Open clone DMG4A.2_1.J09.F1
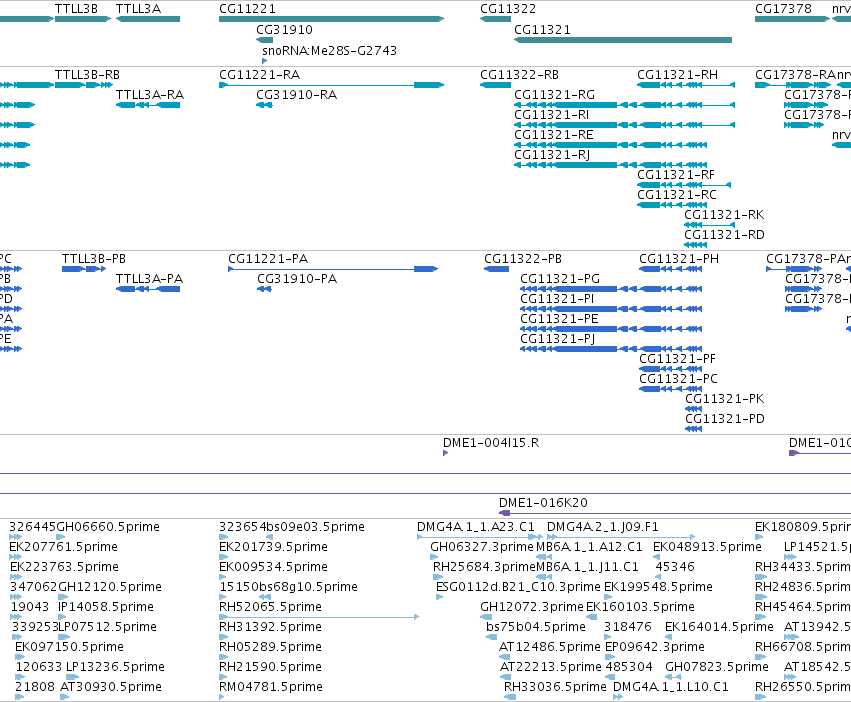The width and height of the screenshot is (851, 702). (x=602, y=527)
